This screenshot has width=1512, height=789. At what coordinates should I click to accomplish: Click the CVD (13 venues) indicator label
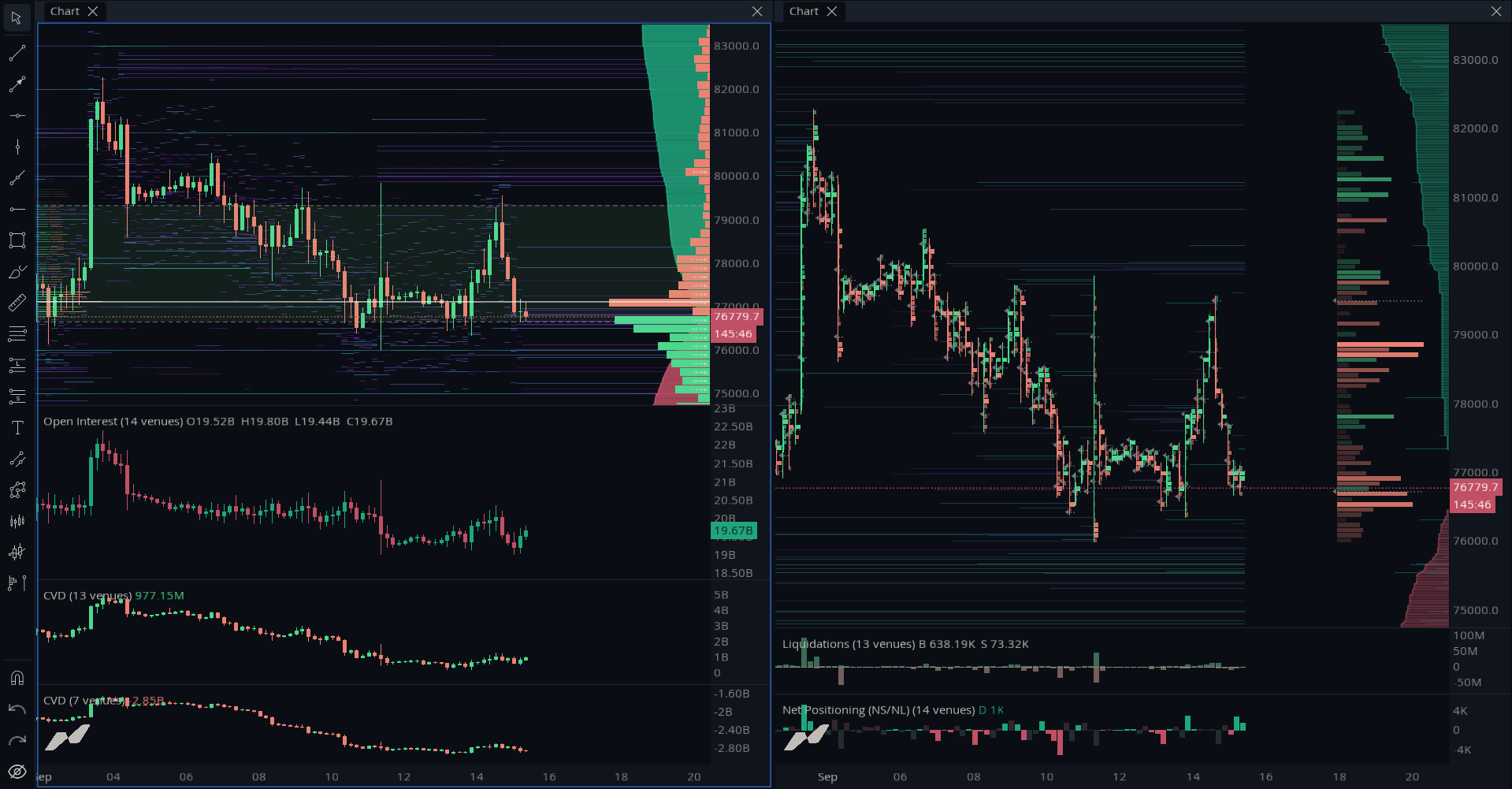click(87, 596)
